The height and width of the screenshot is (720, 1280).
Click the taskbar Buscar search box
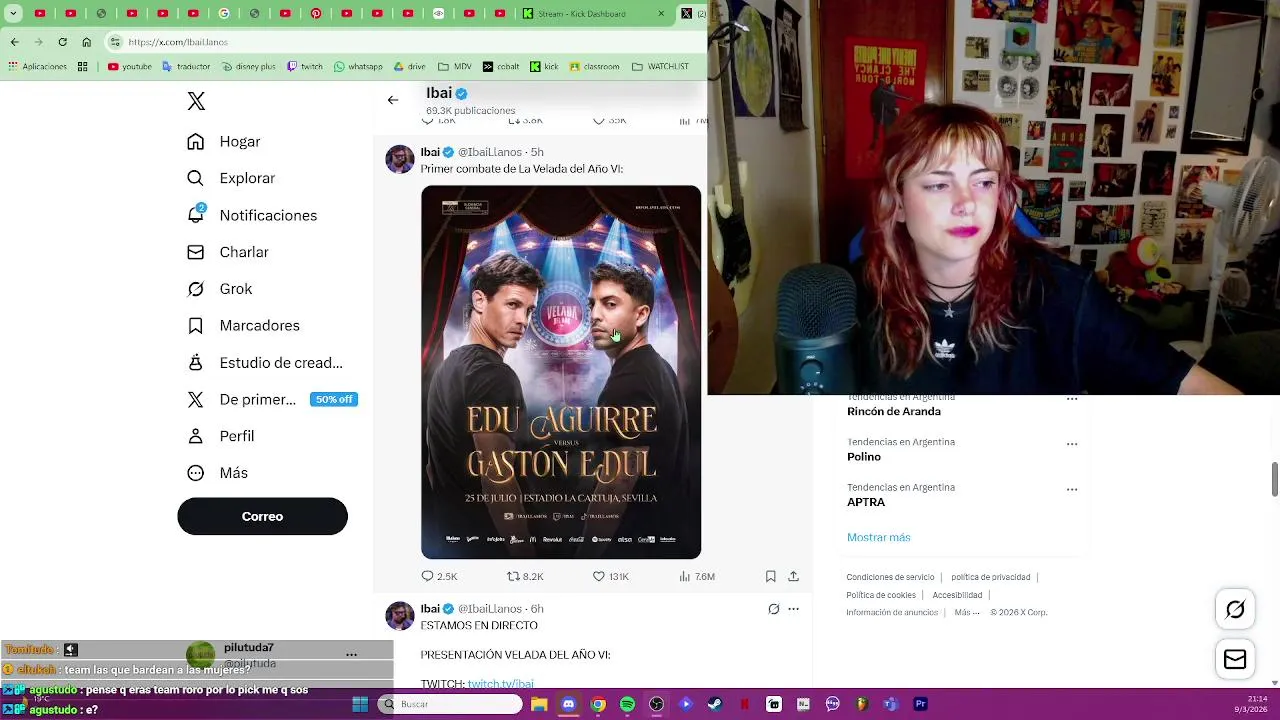tap(451, 704)
